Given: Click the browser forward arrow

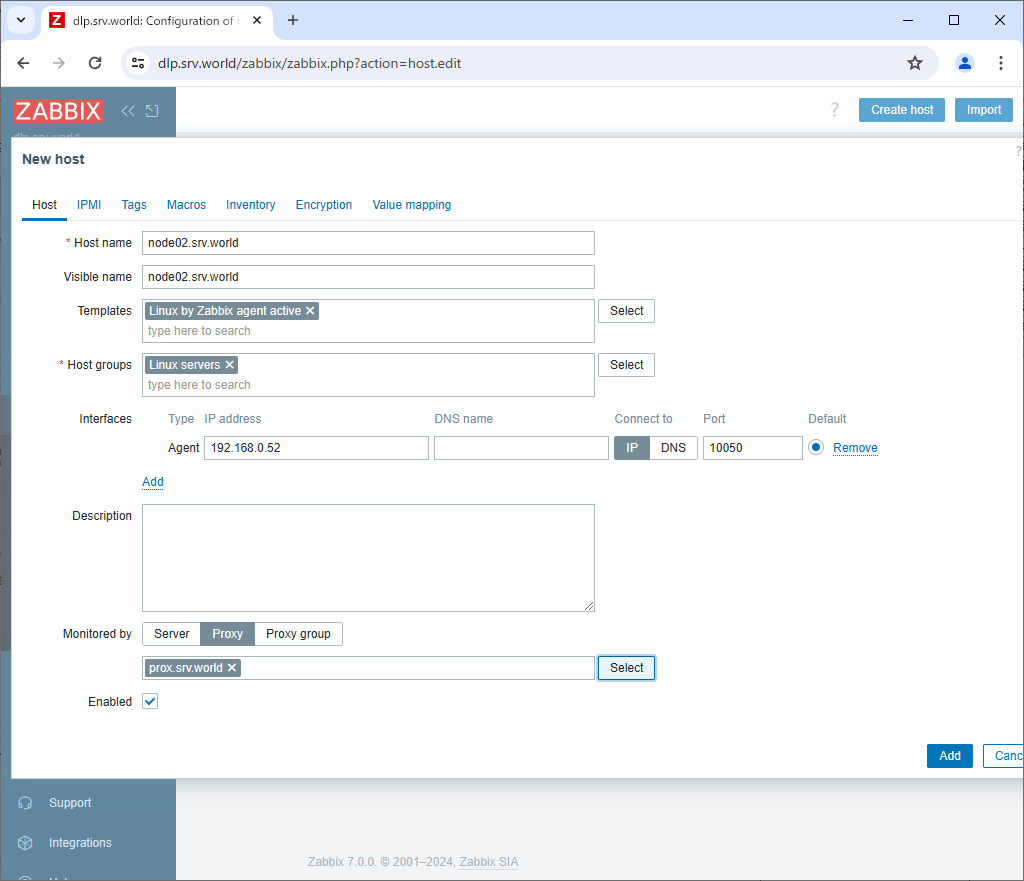Looking at the screenshot, I should pyautogui.click(x=59, y=63).
